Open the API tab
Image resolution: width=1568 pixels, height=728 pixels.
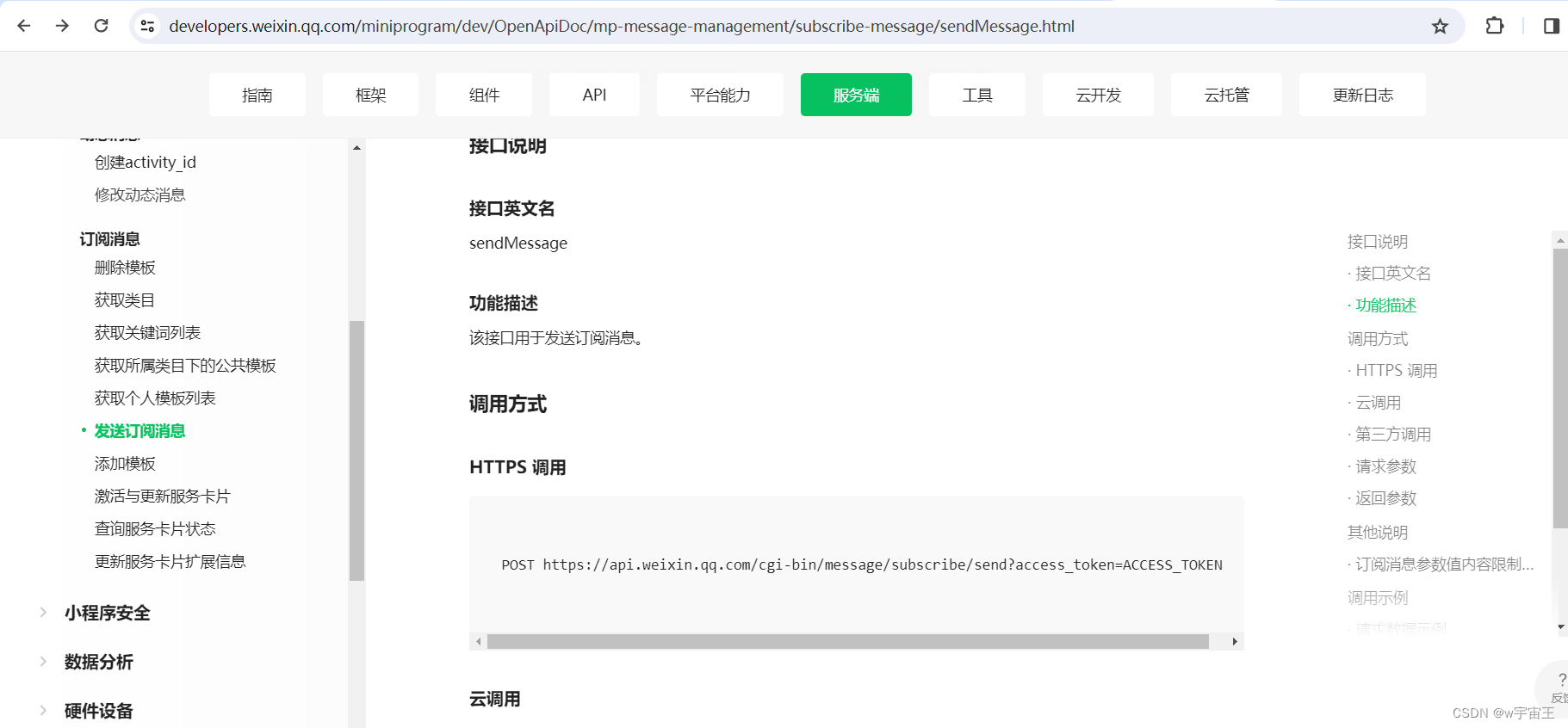594,95
